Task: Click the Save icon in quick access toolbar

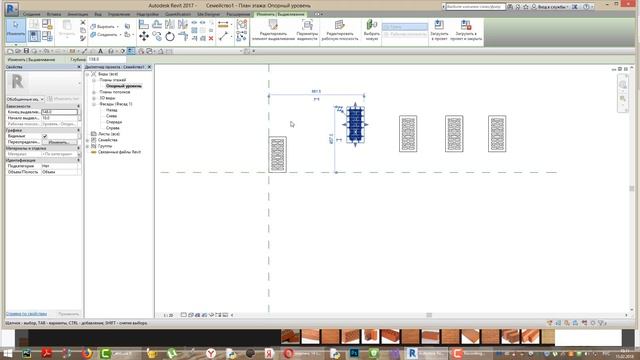Action: (26, 51)
